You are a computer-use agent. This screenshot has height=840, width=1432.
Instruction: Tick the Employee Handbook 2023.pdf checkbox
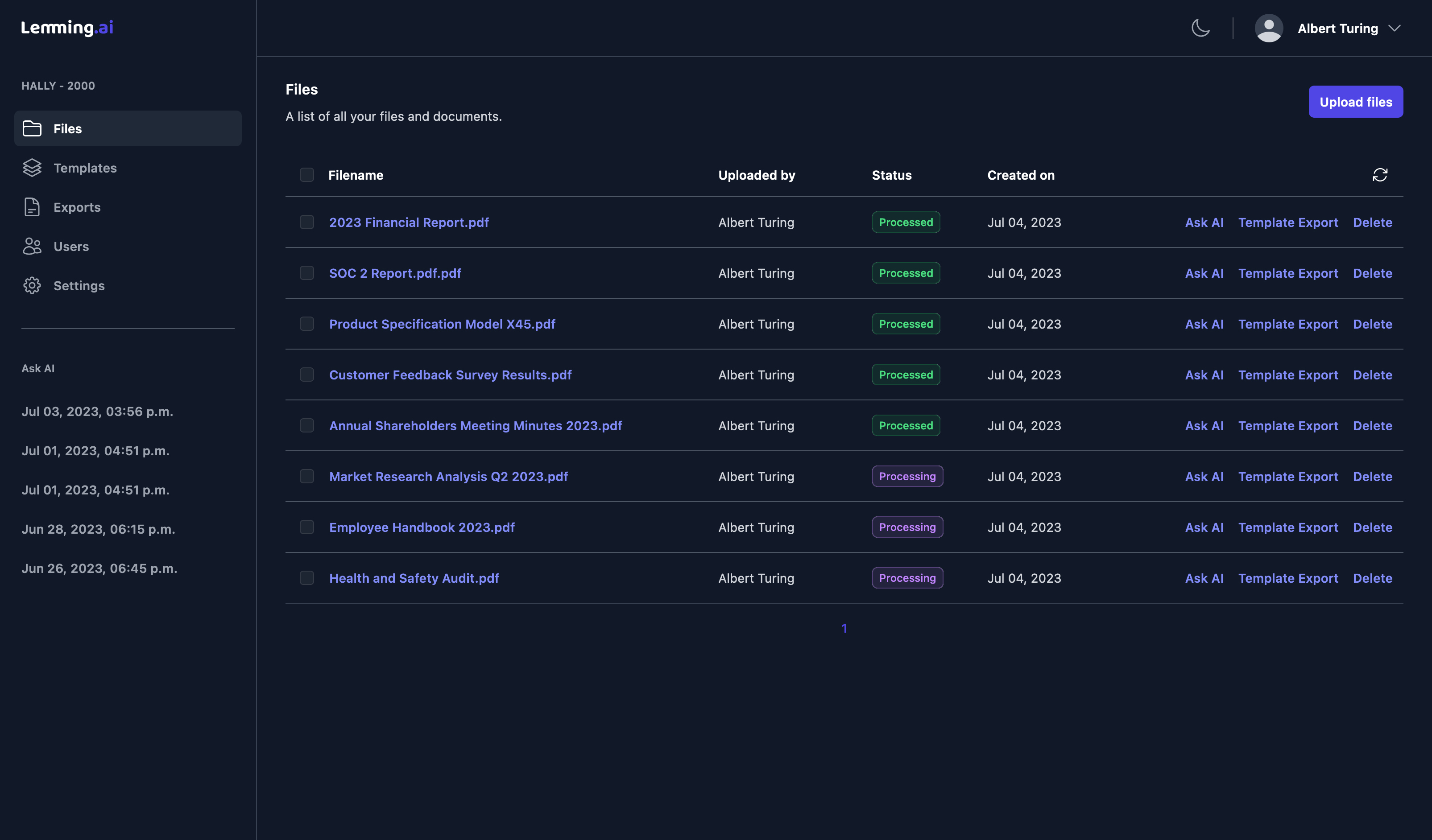tap(307, 527)
